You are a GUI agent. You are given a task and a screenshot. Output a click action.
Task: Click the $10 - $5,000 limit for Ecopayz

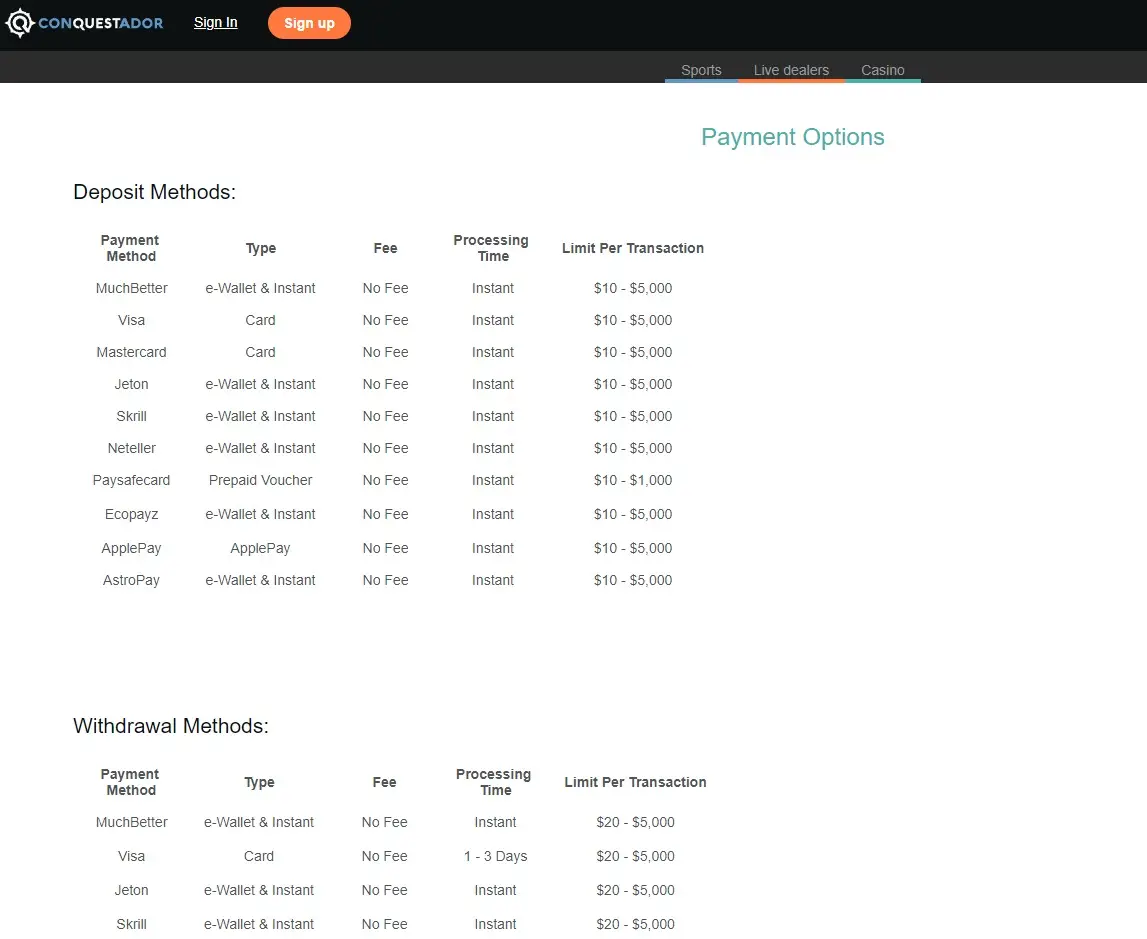633,514
